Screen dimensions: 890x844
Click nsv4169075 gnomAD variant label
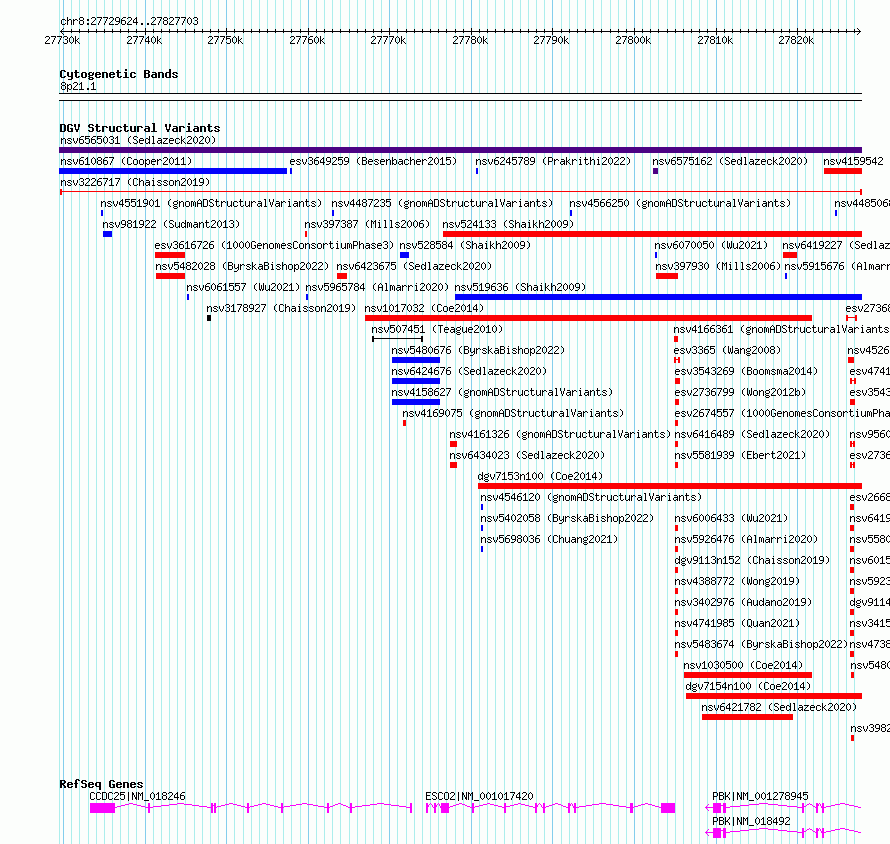pos(513,413)
